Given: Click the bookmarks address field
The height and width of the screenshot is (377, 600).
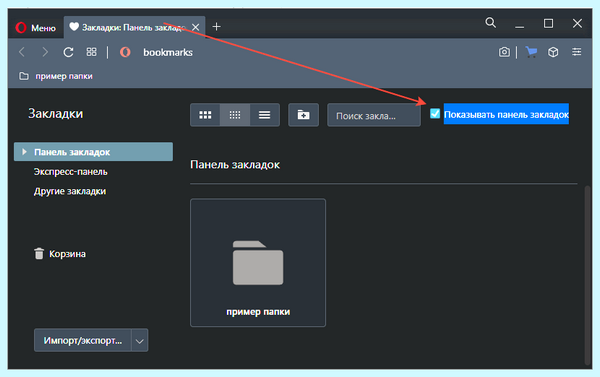Looking at the screenshot, I should coord(168,52).
